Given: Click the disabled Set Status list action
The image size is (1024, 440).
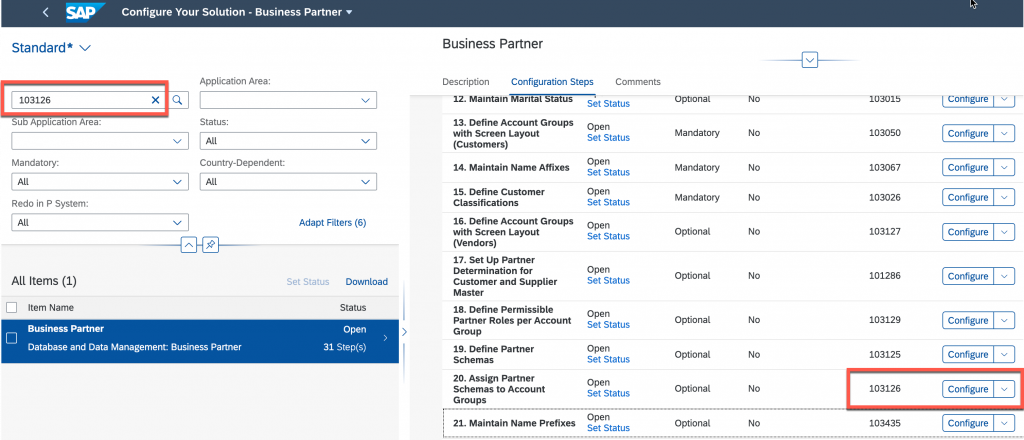Looking at the screenshot, I should click(308, 282).
